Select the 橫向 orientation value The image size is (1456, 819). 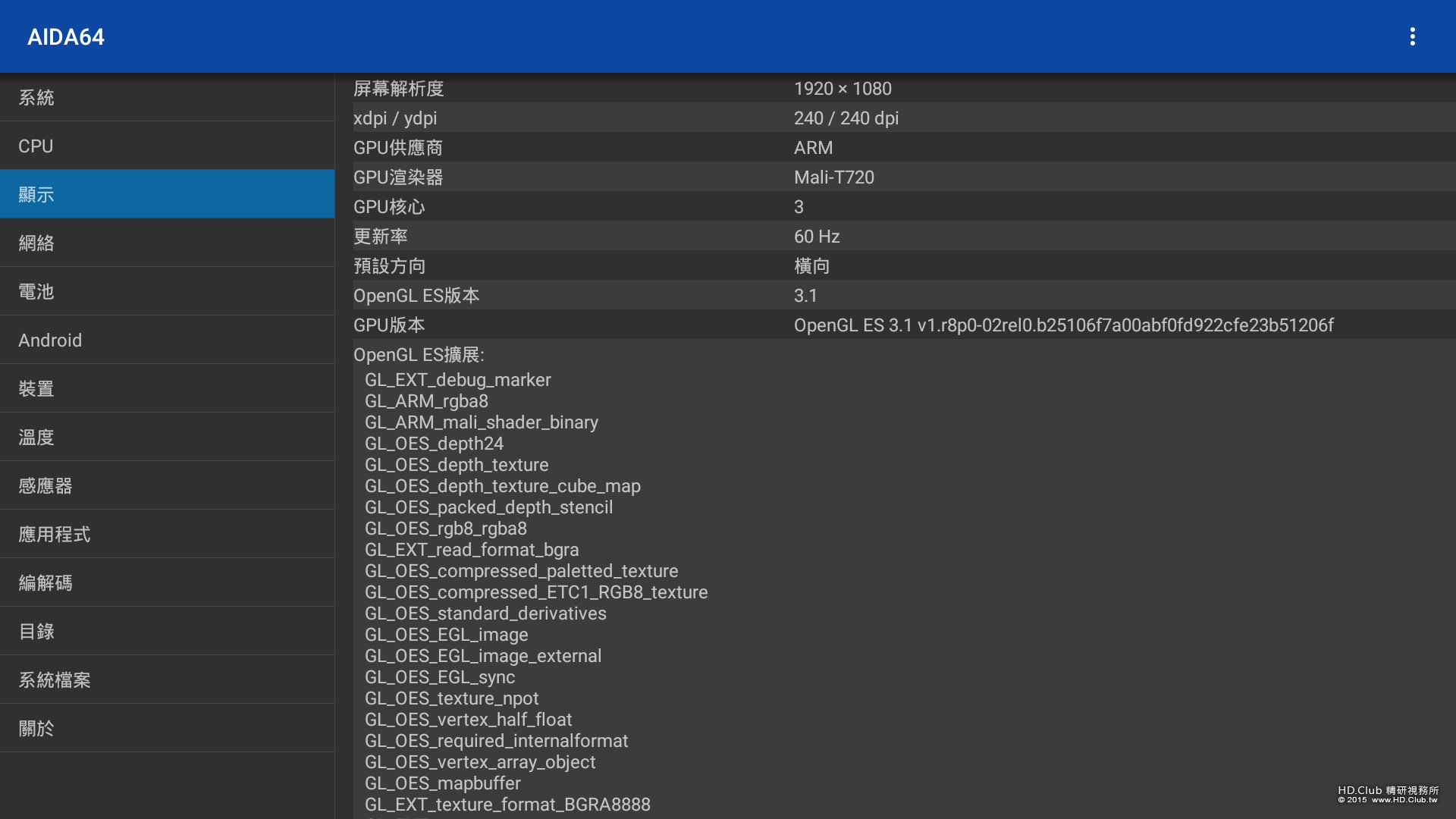811,266
